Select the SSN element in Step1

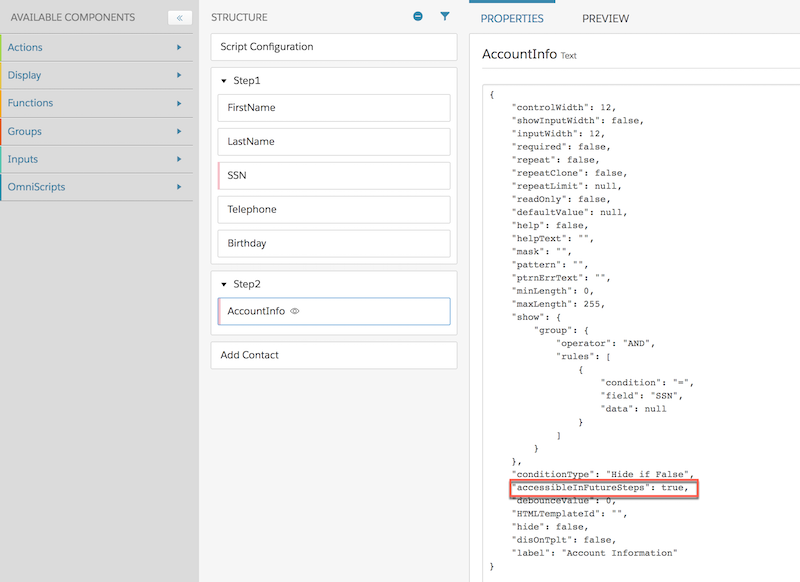click(334, 175)
